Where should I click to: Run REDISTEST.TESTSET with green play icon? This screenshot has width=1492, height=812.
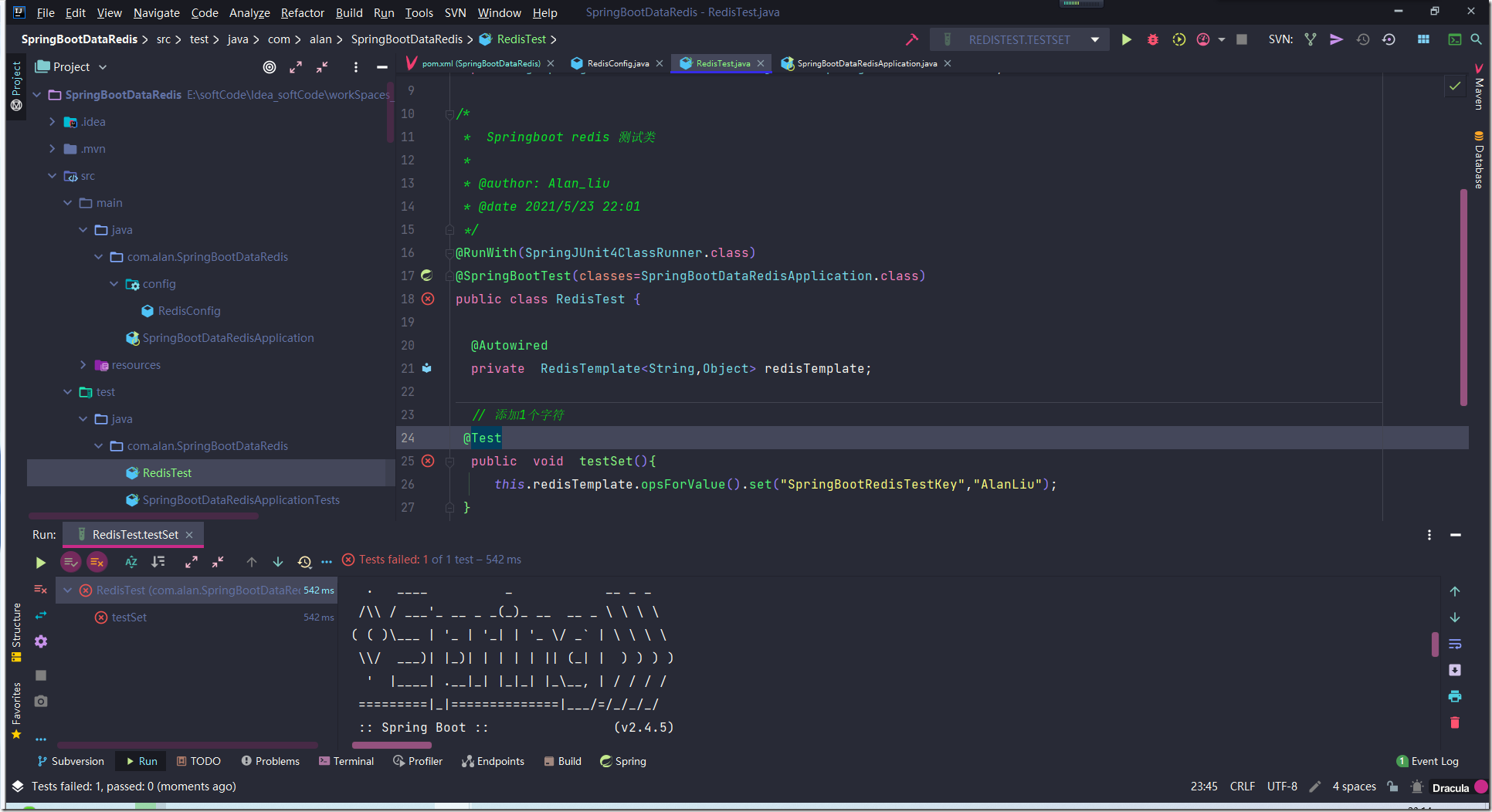tap(1127, 39)
